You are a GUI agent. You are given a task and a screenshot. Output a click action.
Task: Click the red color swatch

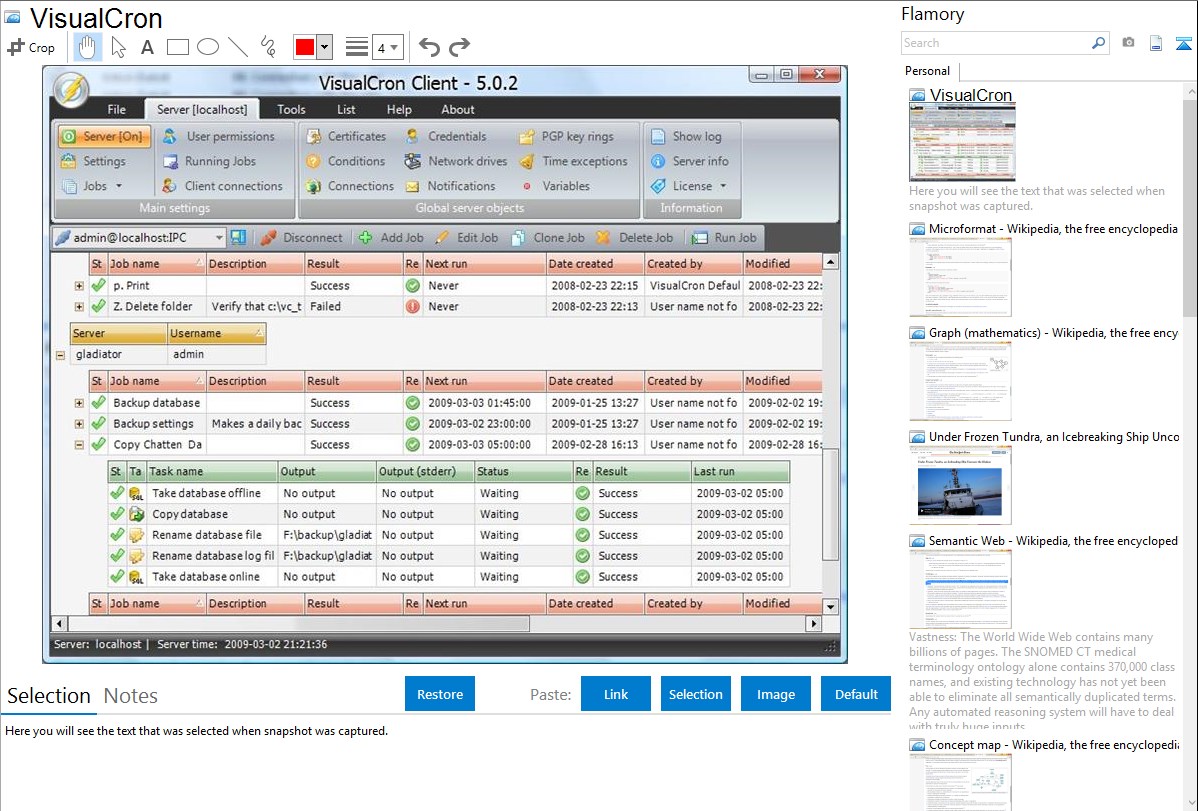tap(305, 47)
